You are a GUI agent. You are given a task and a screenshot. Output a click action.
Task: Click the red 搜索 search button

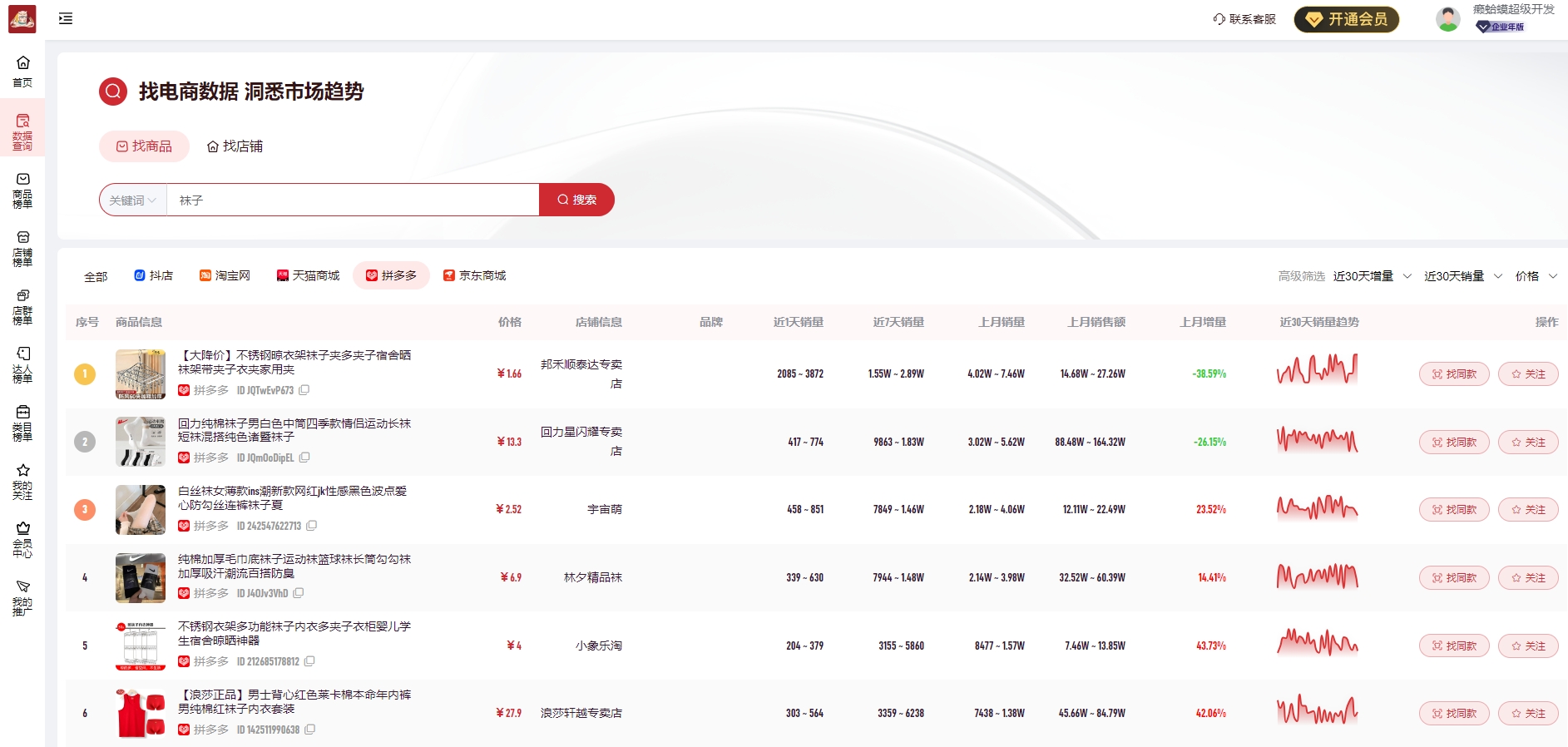click(x=576, y=200)
